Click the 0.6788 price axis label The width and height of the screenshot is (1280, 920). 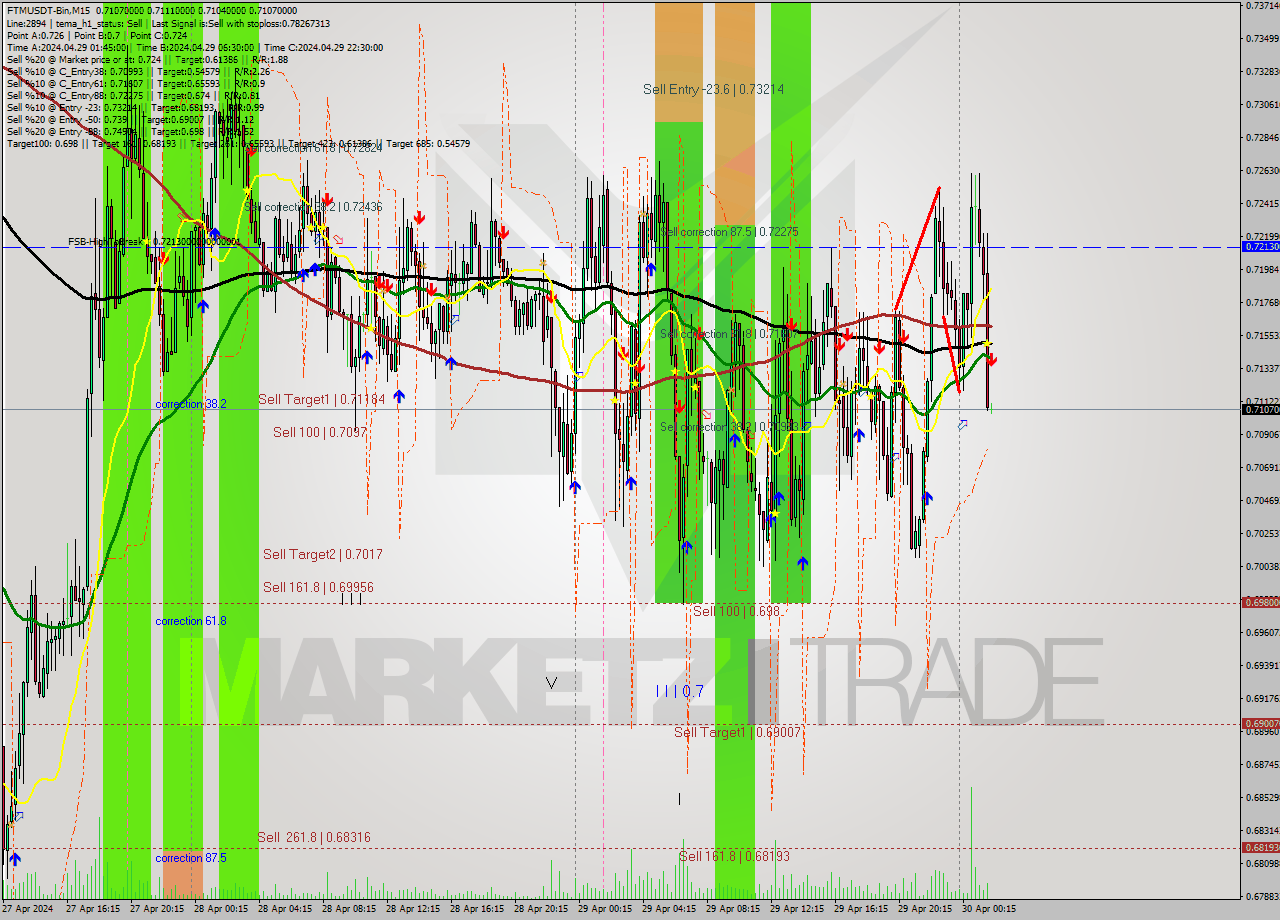[x=1261, y=897]
